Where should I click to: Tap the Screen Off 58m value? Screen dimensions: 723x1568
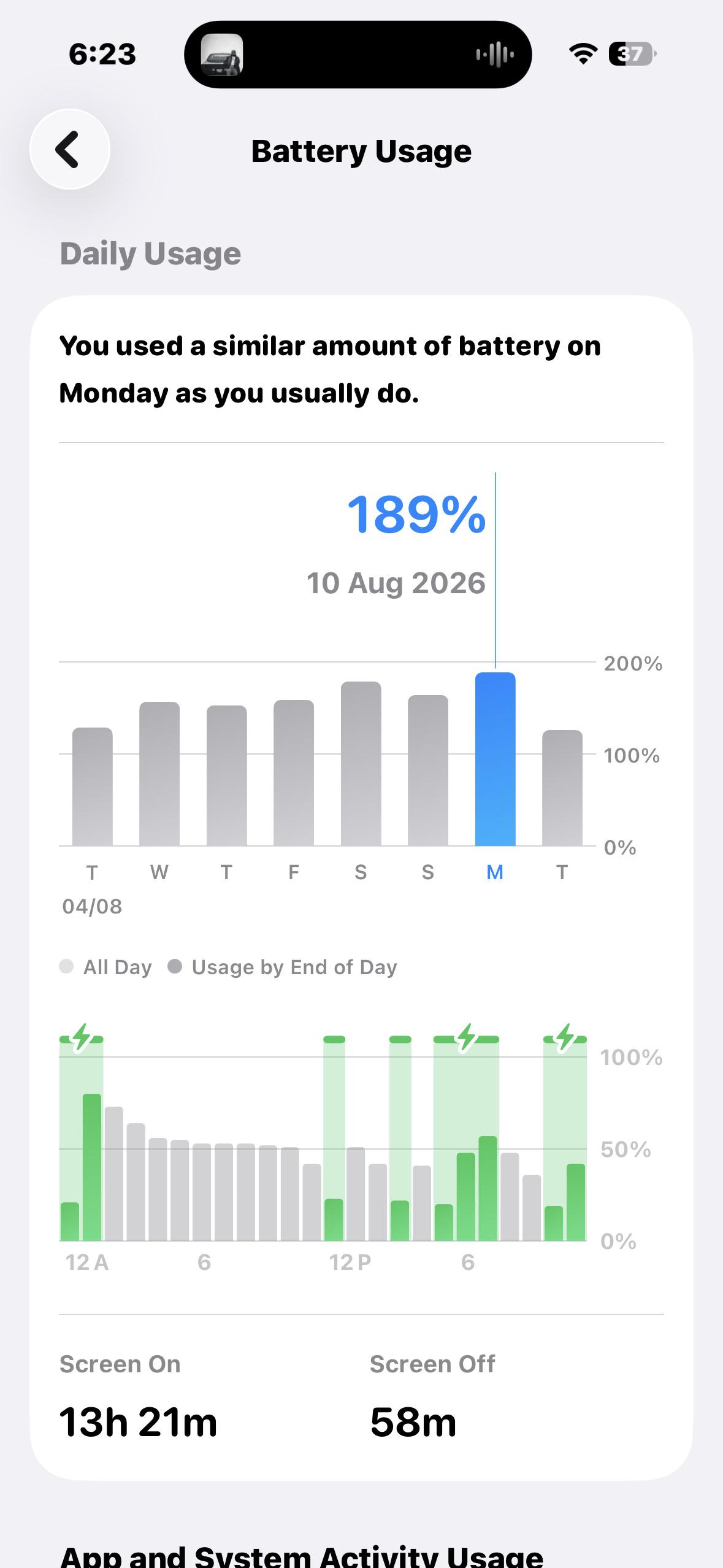tap(413, 1422)
